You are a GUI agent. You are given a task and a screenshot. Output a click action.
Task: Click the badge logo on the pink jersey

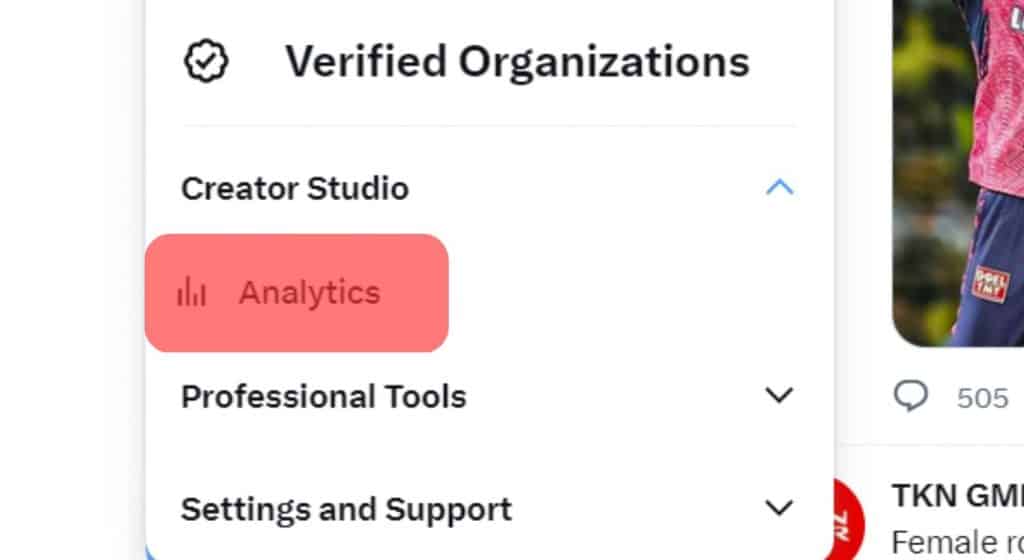coord(990,283)
